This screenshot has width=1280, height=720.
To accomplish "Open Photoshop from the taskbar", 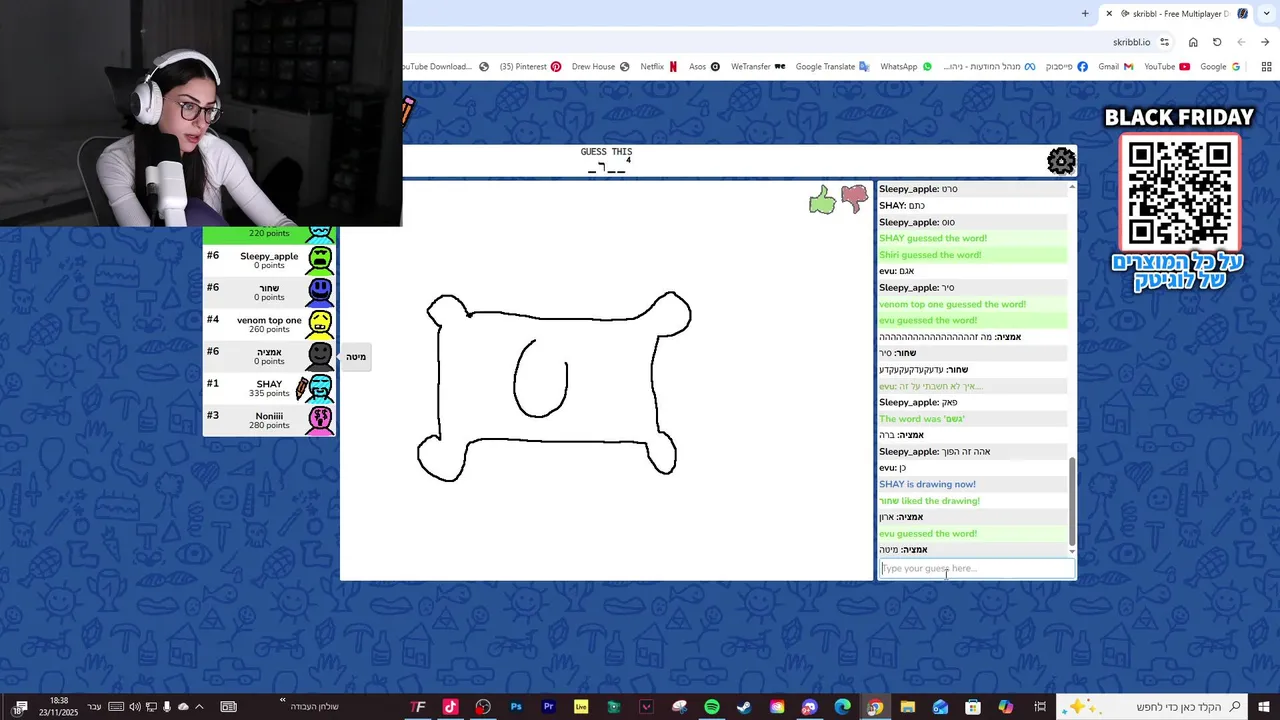I will [516, 707].
